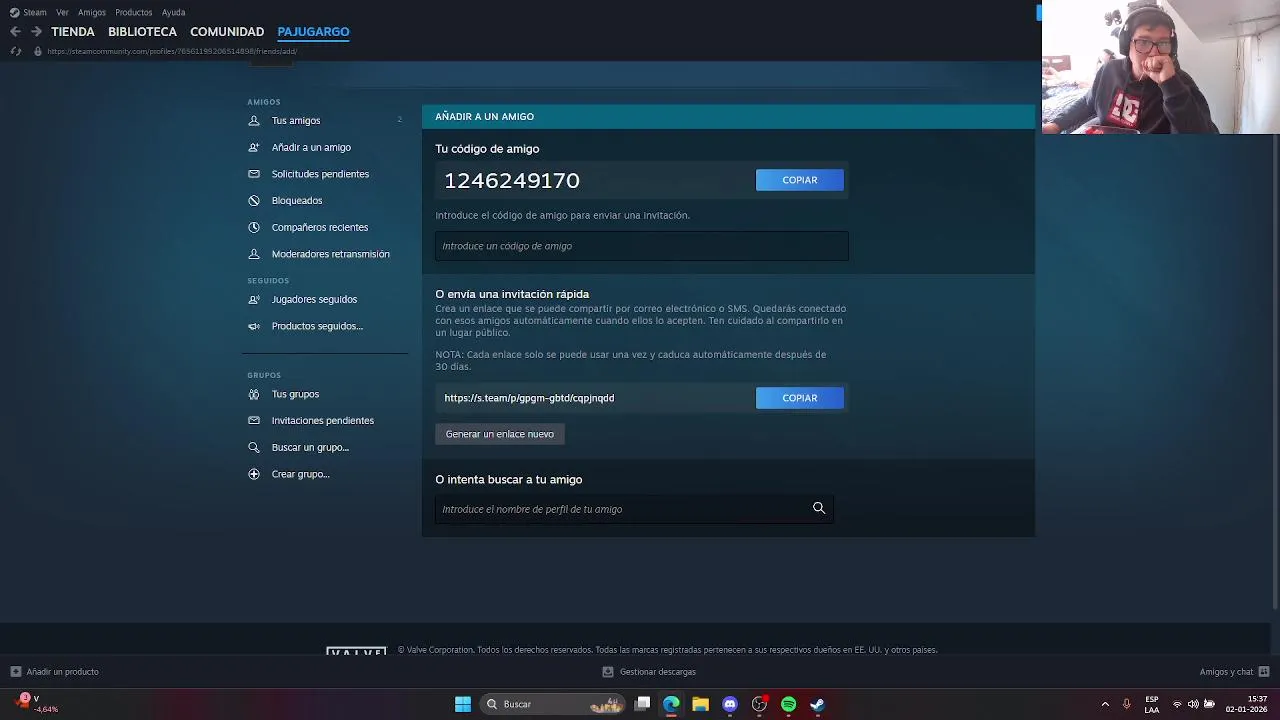Show hidden system tray icons
Viewport: 1280px width, 720px height.
[x=1105, y=704]
